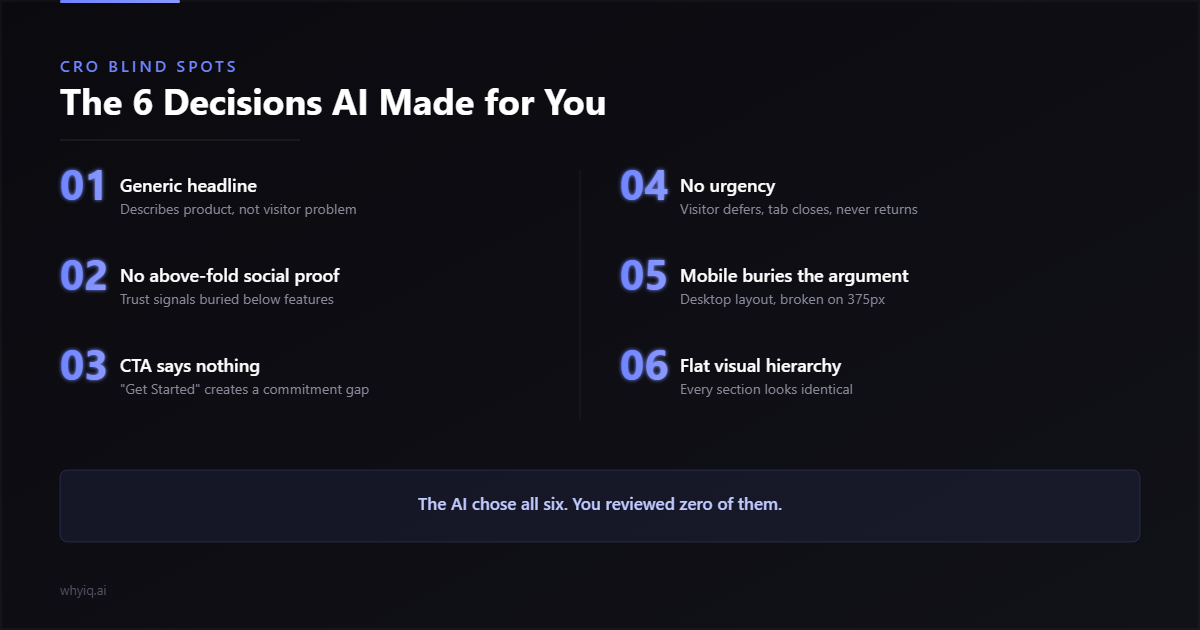Click the 06 number badge
The image size is (1200, 630).
[644, 366]
